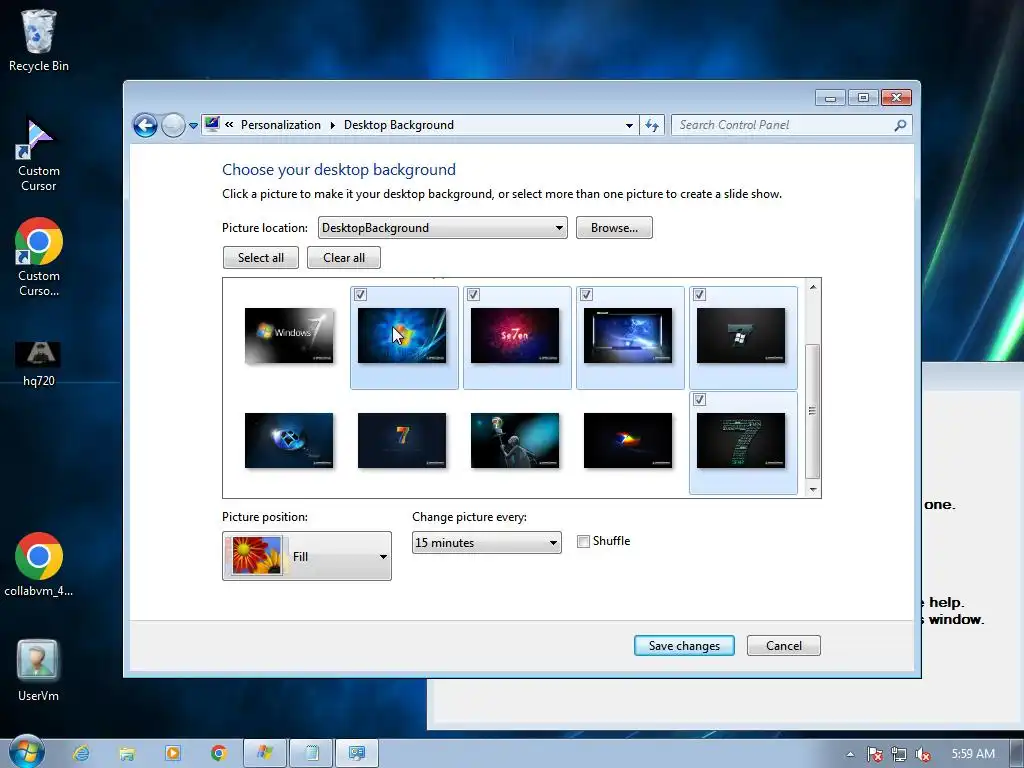
Task: Open recent pages dropdown arrow next to Forward
Action: tap(193, 125)
